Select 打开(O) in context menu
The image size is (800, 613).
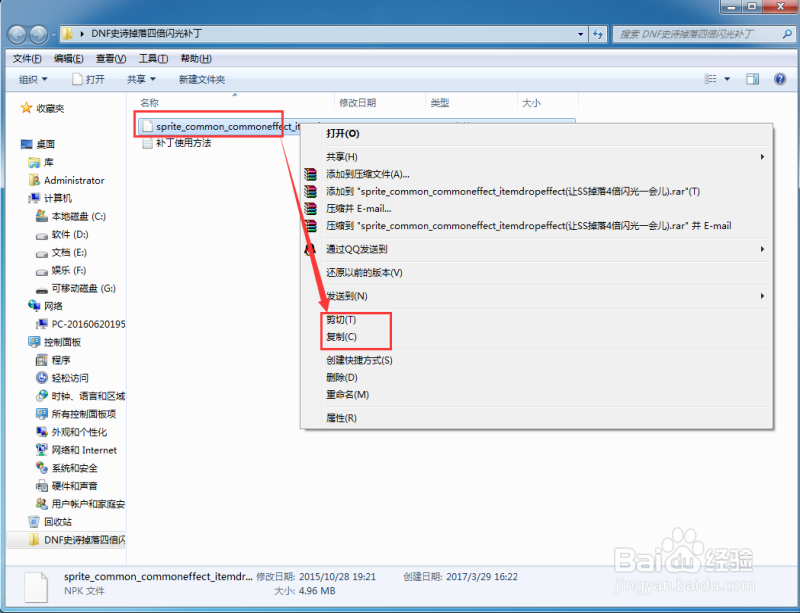pyautogui.click(x=343, y=134)
